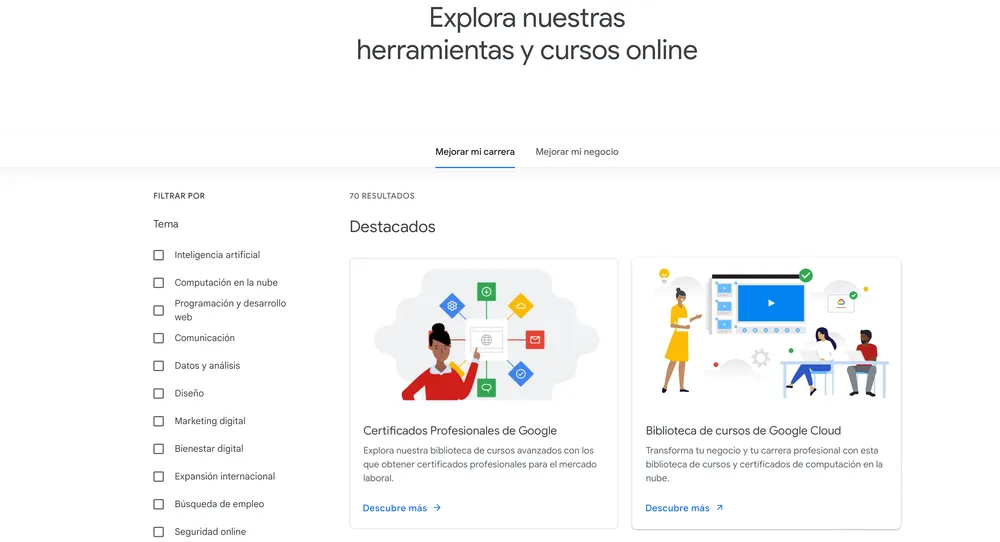Screen dimensions: 1000x542
Task: Click the Certificados Profesionales de Google card image
Action: click(483, 333)
